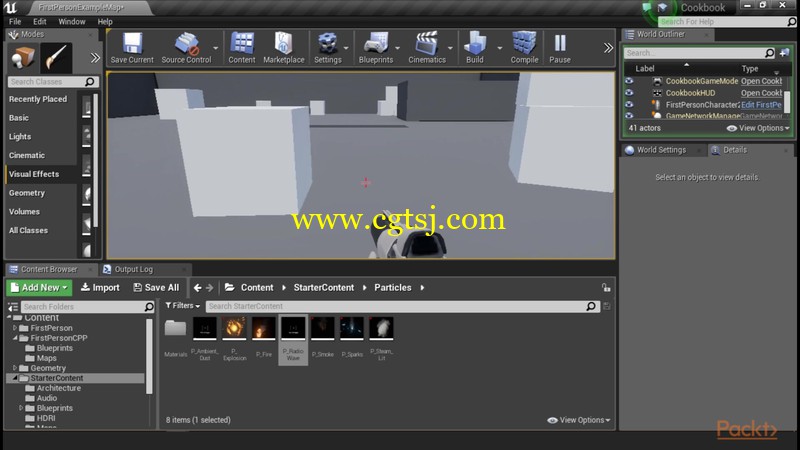The height and width of the screenshot is (450, 800).
Task: Expand the toolbar overflow chevron
Action: point(608,48)
